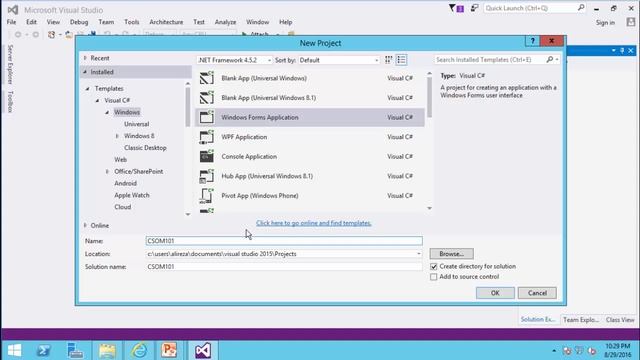Select the Web tree item

[x=120, y=160]
